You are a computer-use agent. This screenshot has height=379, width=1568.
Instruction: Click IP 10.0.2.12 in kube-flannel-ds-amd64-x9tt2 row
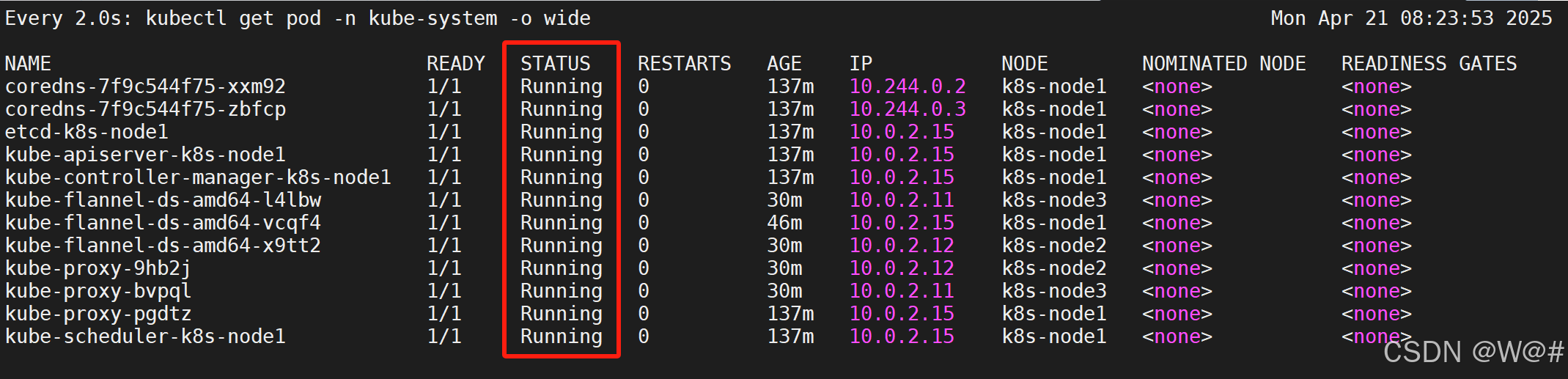pyautogui.click(x=902, y=246)
